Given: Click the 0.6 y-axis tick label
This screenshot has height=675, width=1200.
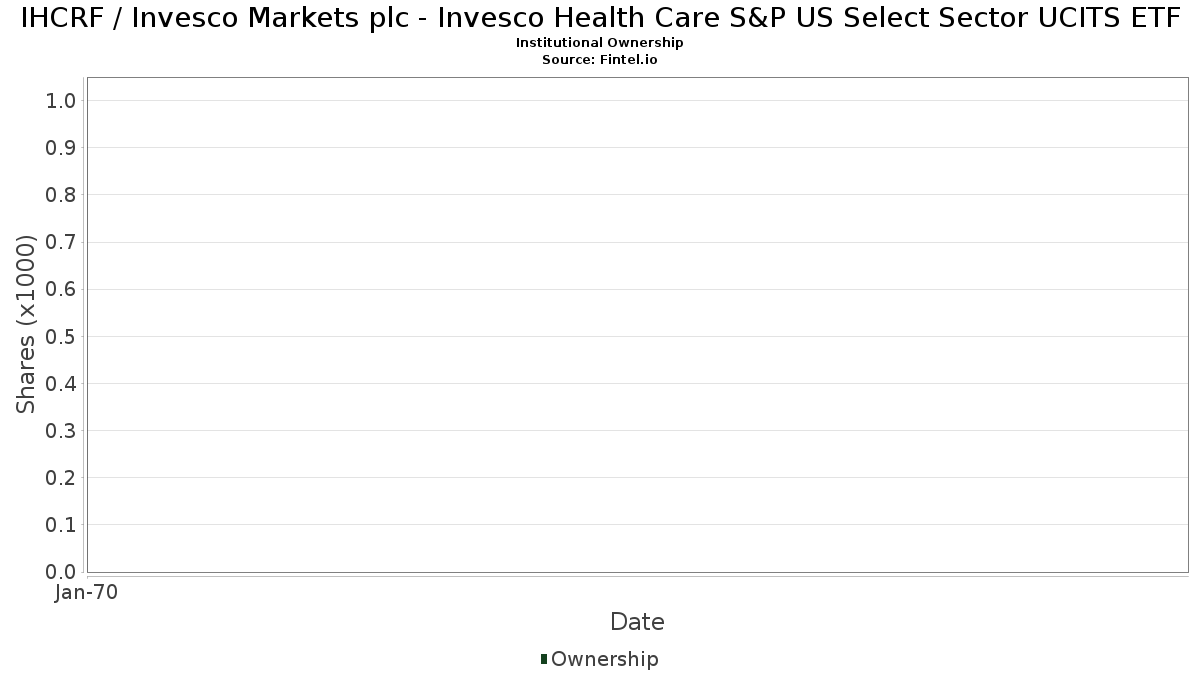Looking at the screenshot, I should tap(61, 289).
